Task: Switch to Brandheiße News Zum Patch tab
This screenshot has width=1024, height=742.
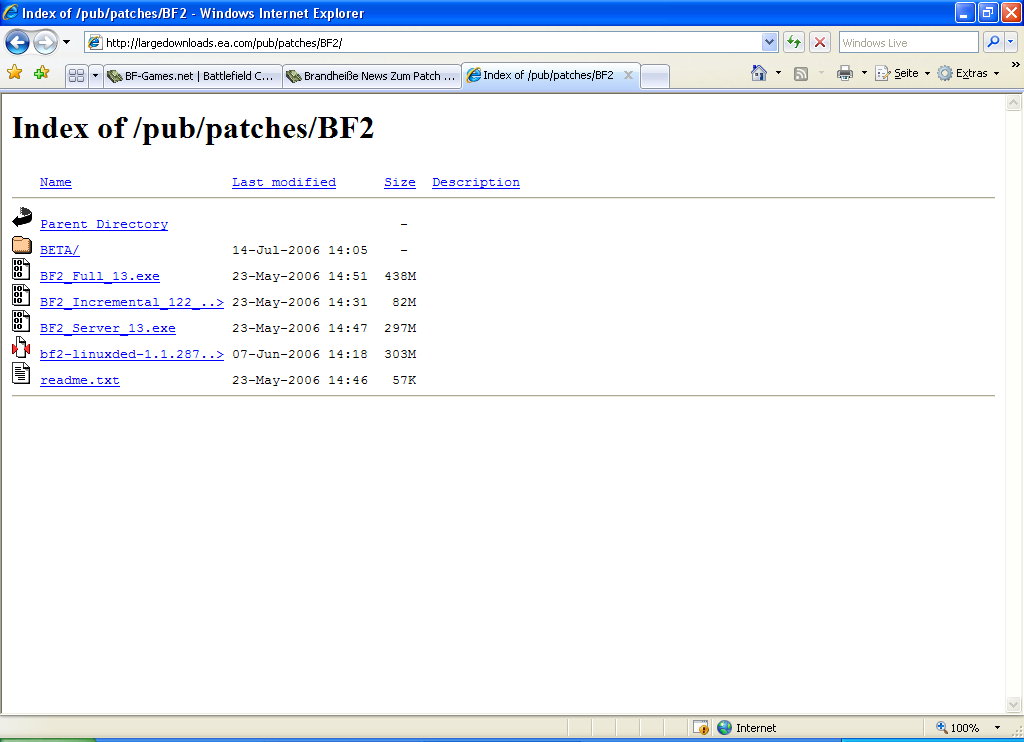Action: click(x=372, y=76)
